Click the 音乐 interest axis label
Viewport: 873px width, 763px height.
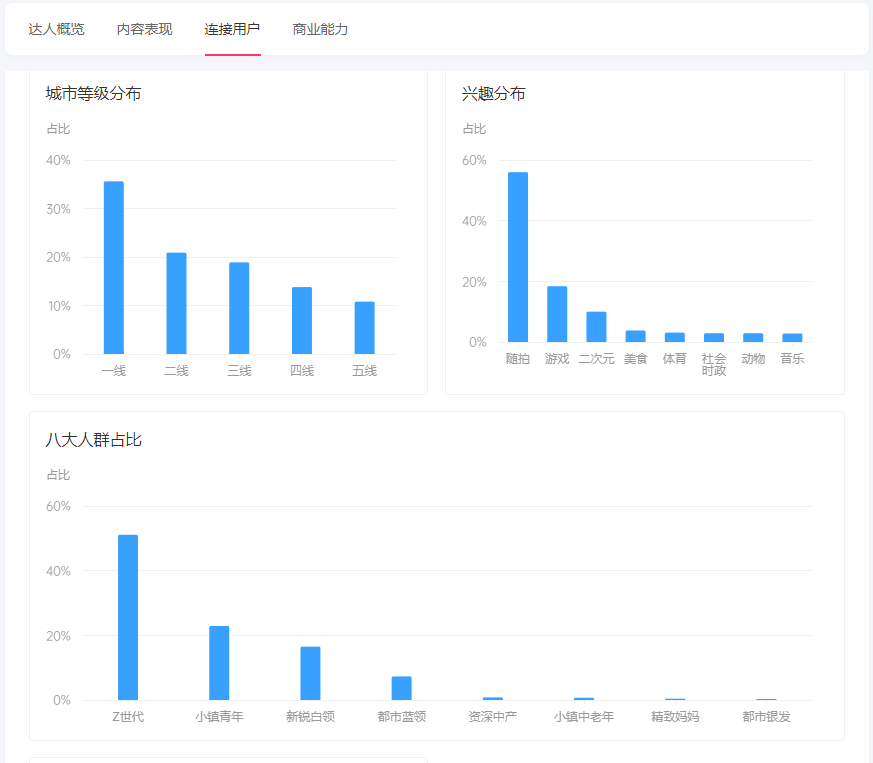coord(792,358)
